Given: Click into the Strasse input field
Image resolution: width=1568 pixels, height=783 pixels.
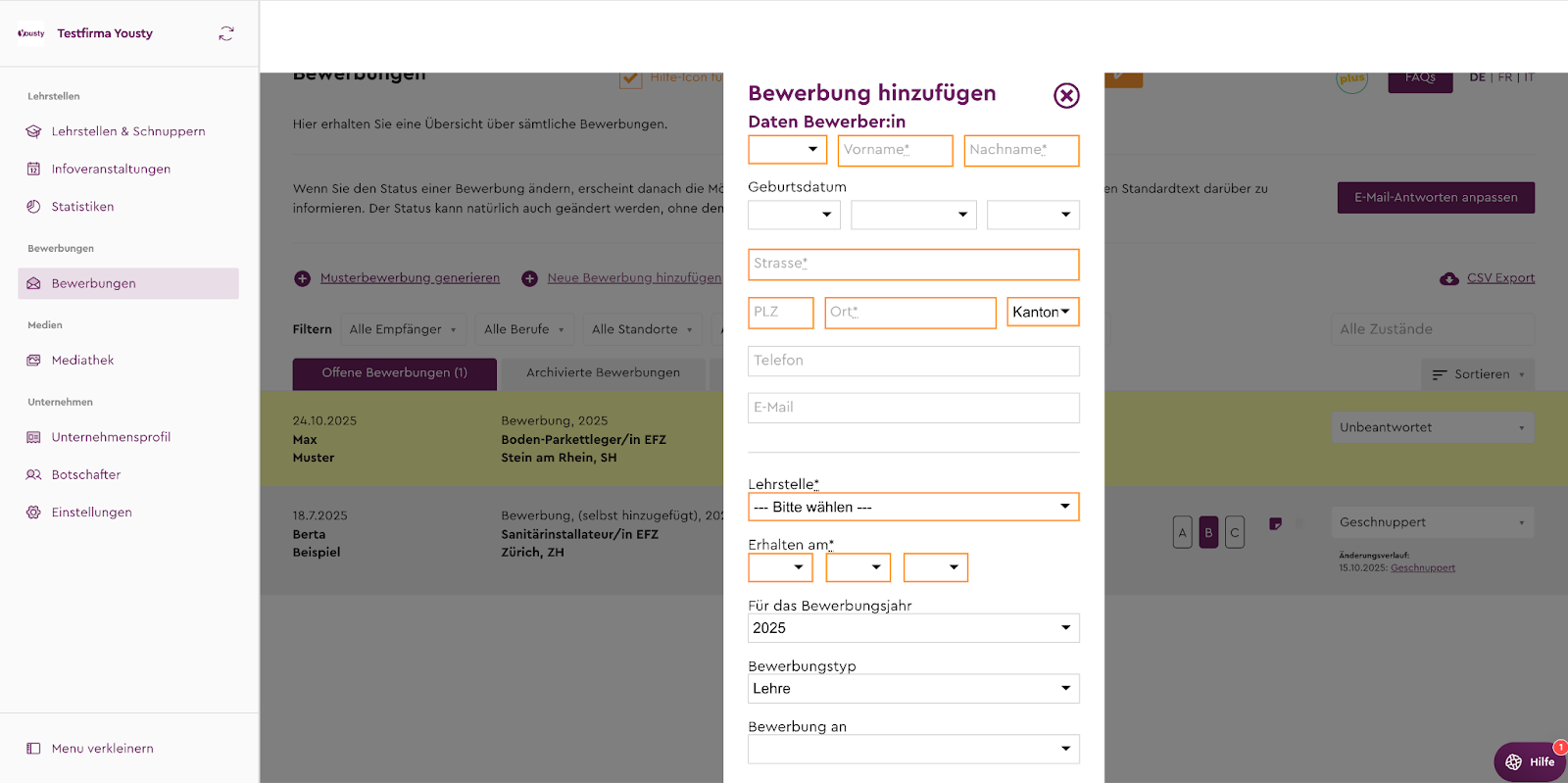Looking at the screenshot, I should pos(912,264).
